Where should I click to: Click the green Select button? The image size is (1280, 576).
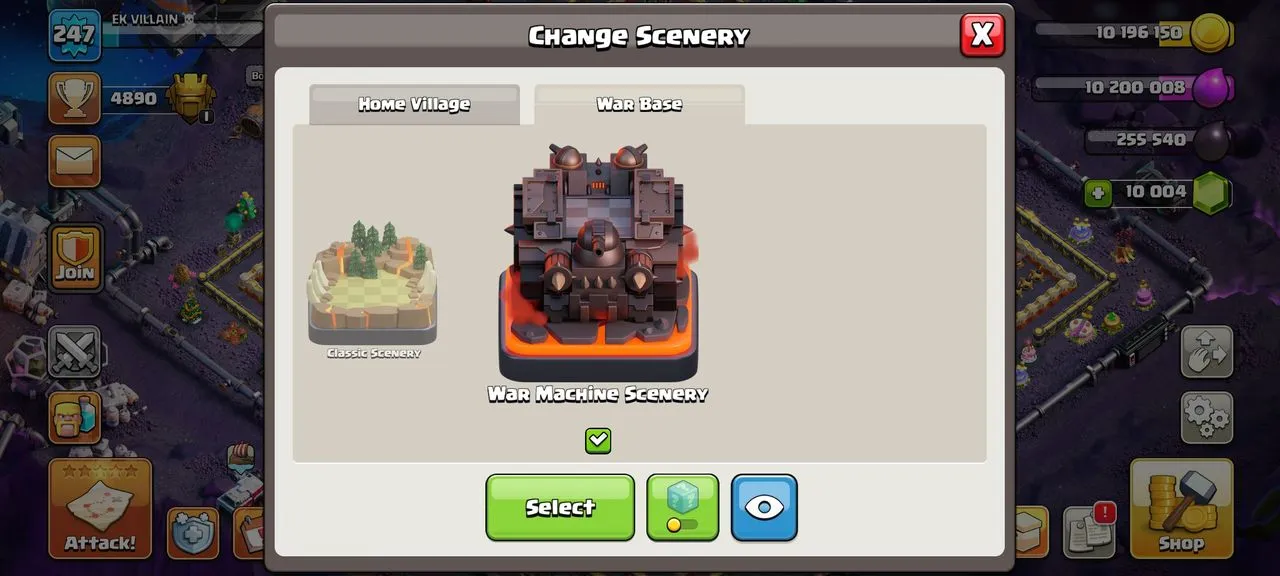(560, 507)
